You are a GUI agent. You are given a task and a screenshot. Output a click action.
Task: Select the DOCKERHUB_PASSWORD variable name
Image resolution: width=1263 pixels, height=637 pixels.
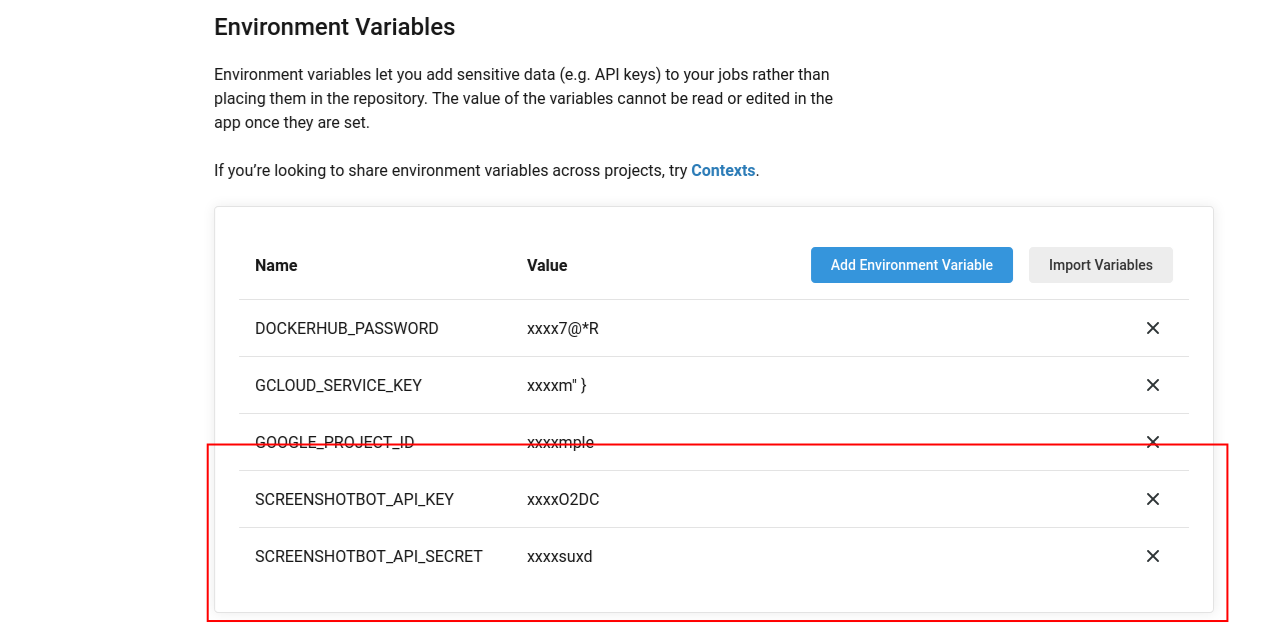click(347, 328)
